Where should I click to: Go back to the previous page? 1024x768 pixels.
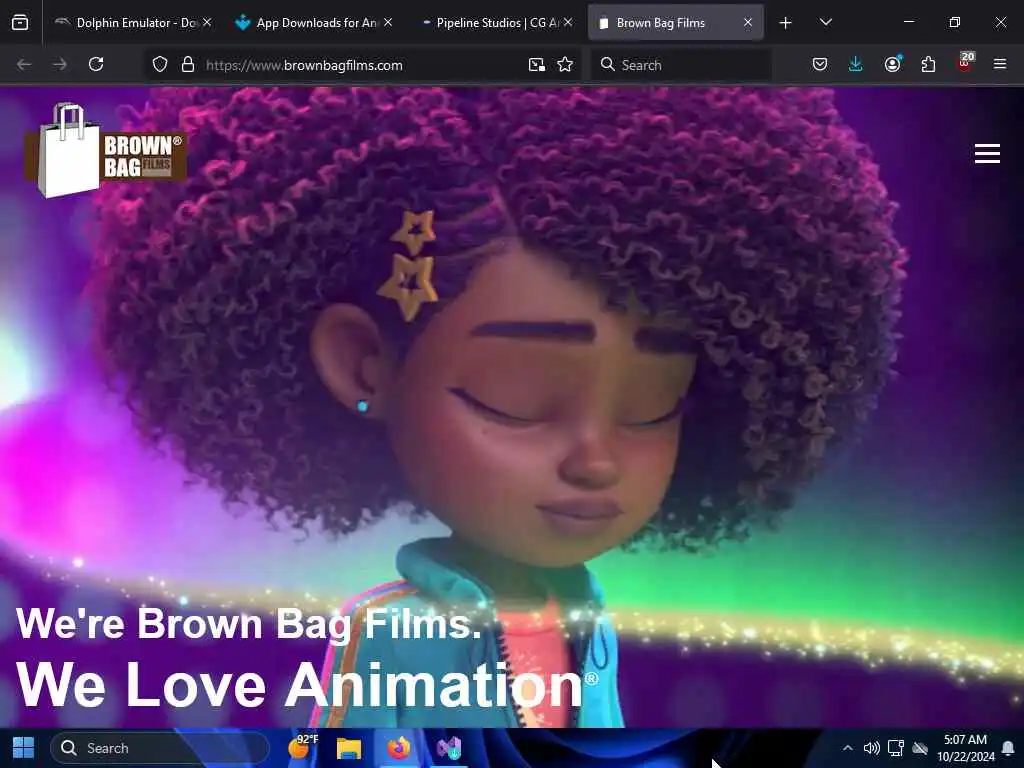coord(24,65)
